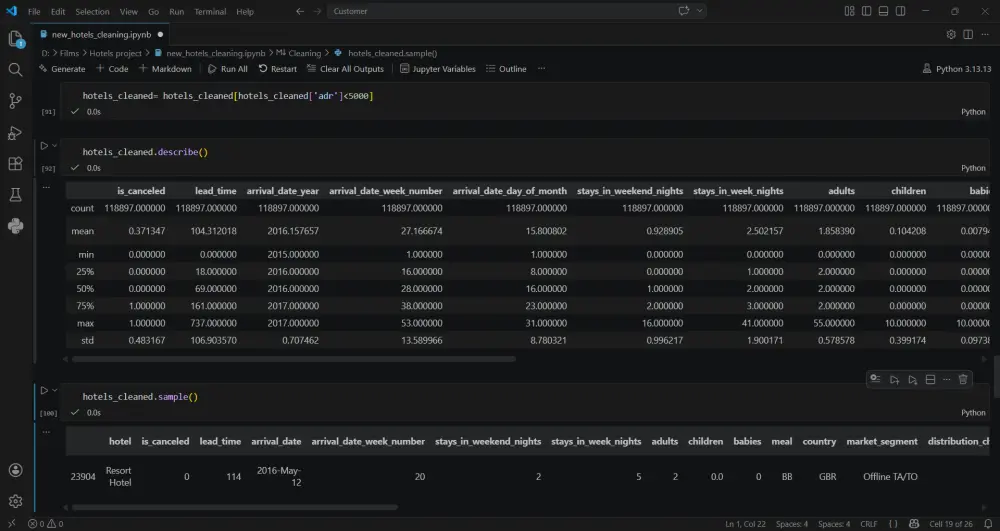
Task: Open the Search view in activity bar
Action: click(x=15, y=69)
